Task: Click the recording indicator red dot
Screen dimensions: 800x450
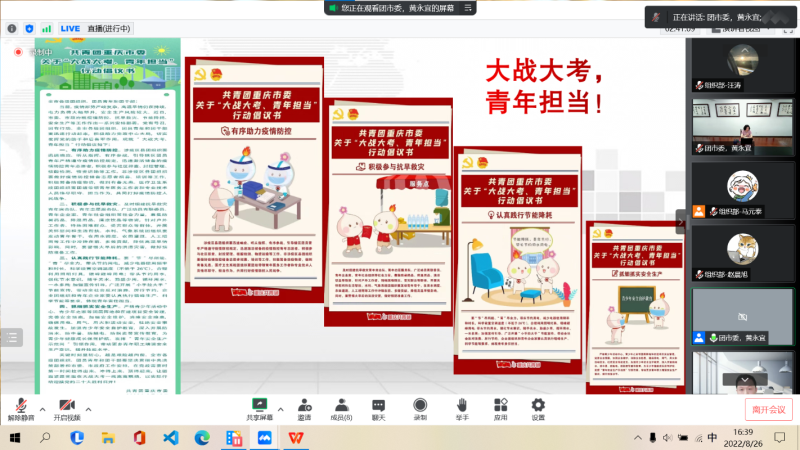Action: click(x=18, y=52)
